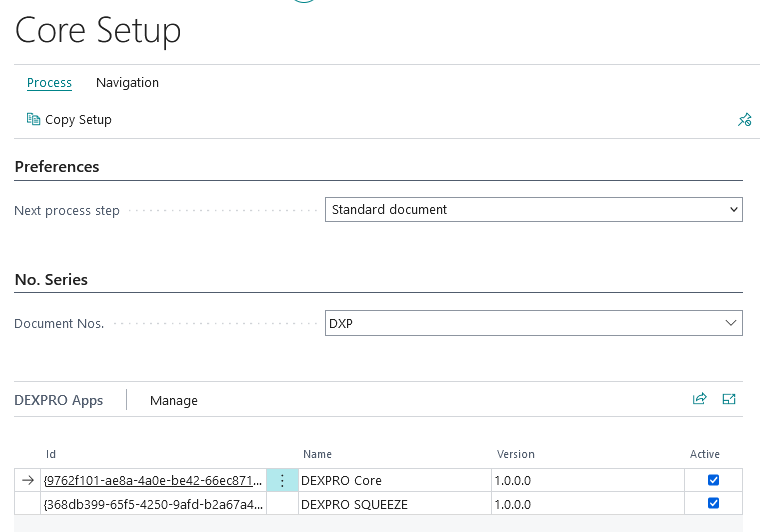Collapse the No. Series section heading
Viewport: 761px width, 532px height.
tap(51, 280)
